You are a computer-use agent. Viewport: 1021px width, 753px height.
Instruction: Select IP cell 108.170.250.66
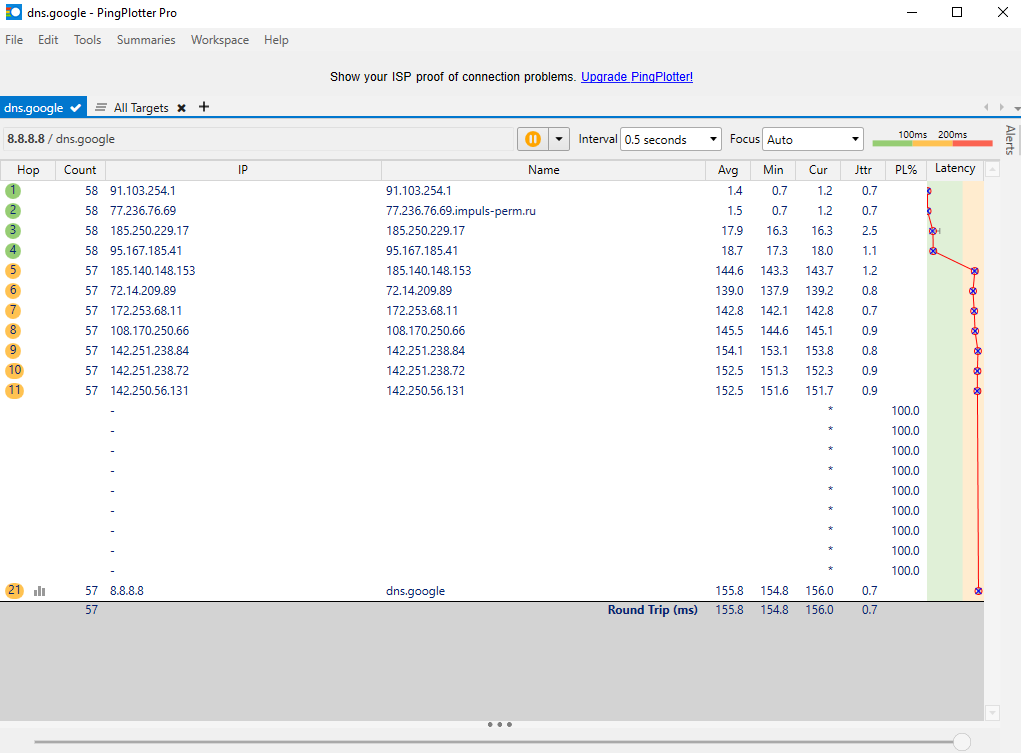pos(150,331)
